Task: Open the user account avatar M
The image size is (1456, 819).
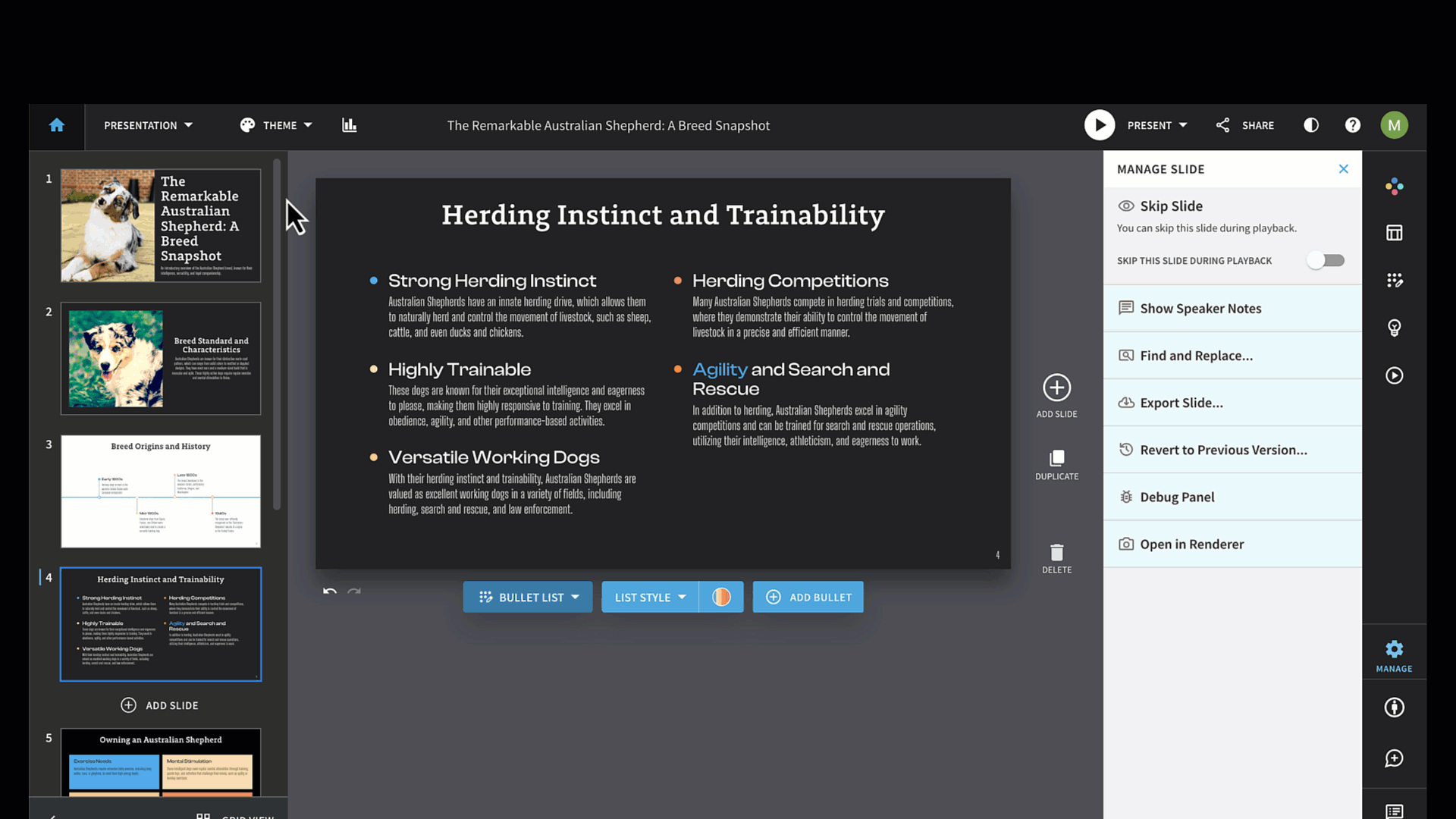Action: coord(1394,125)
